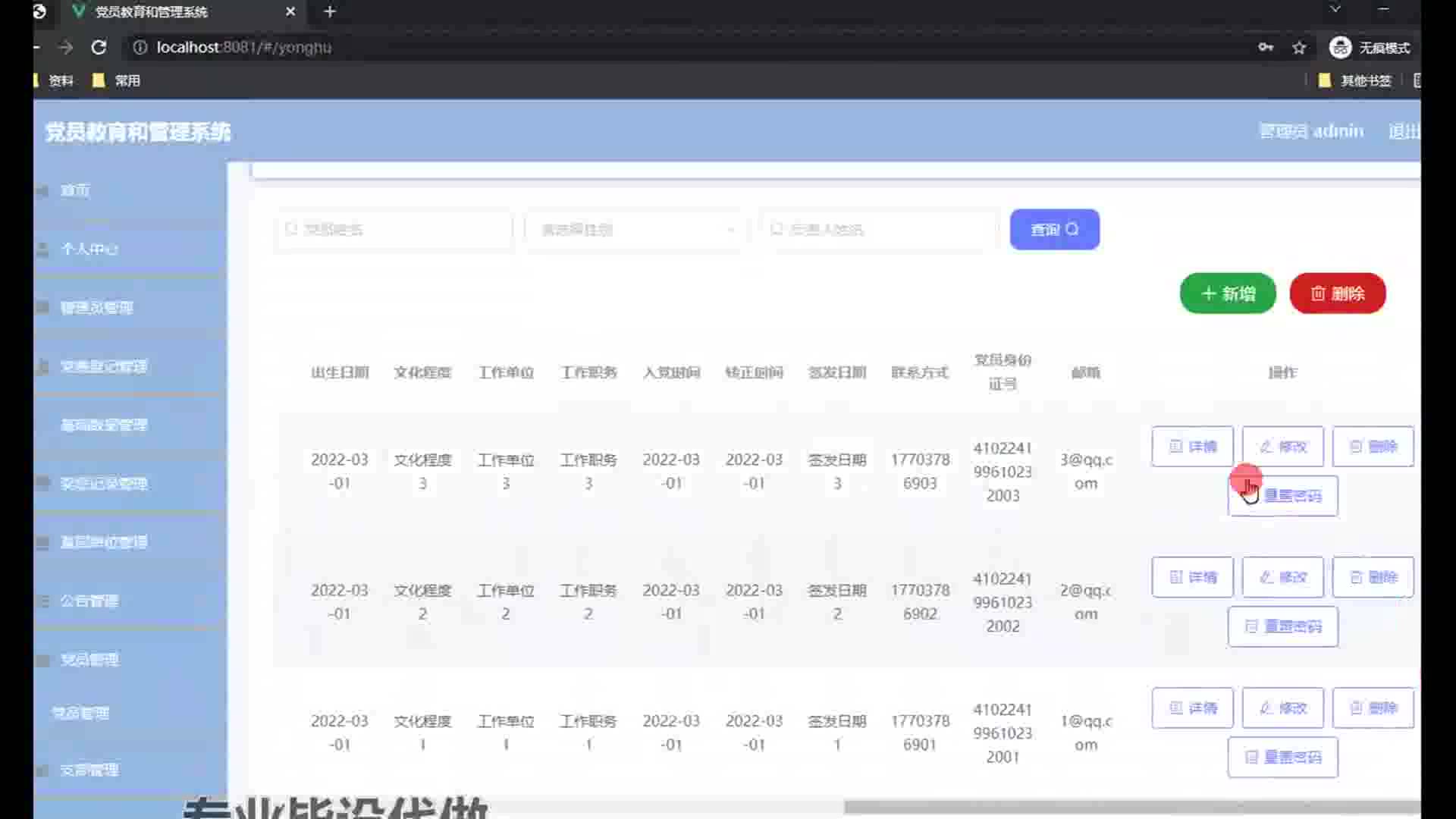
Task: Click the email cell 1@qq.com
Action: coord(1086,733)
